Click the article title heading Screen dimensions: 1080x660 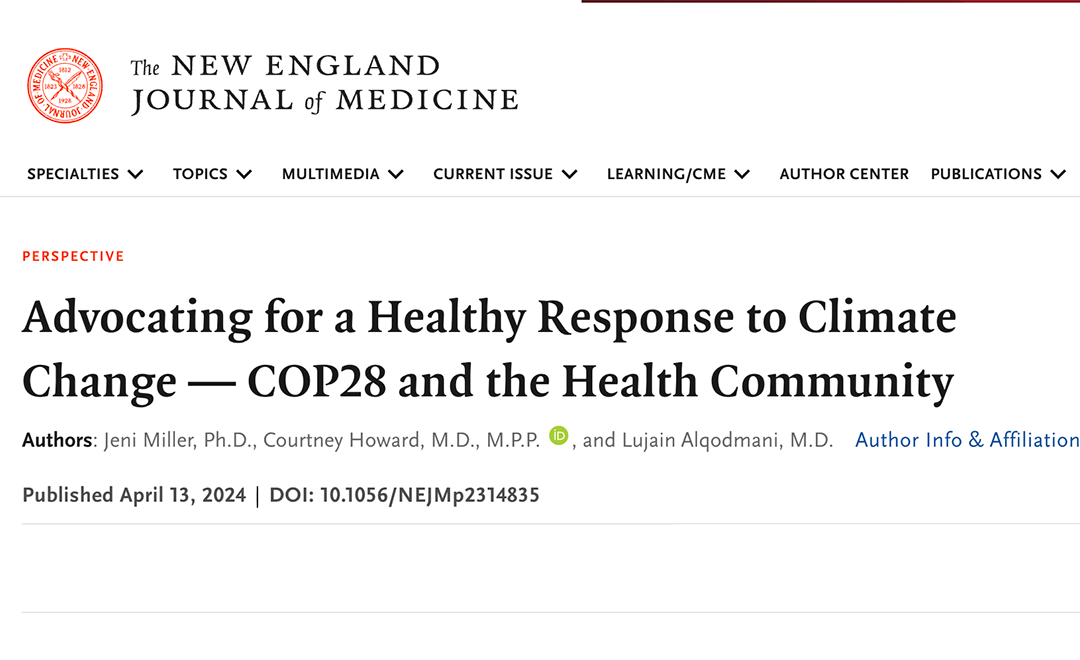[489, 348]
